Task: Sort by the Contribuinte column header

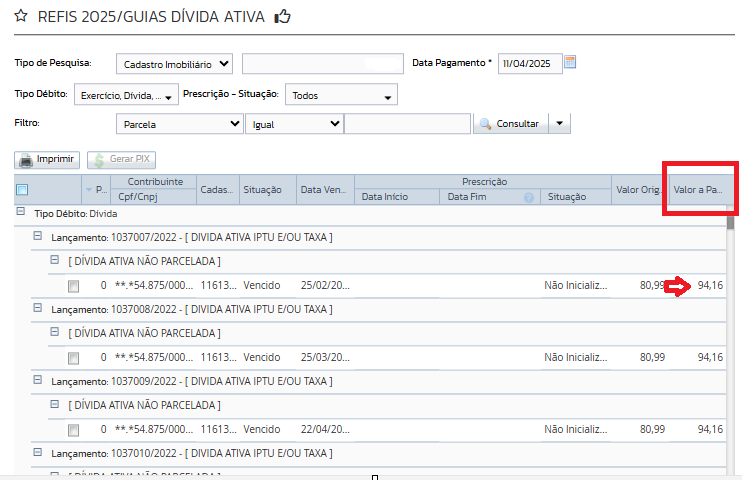Action: (155, 182)
